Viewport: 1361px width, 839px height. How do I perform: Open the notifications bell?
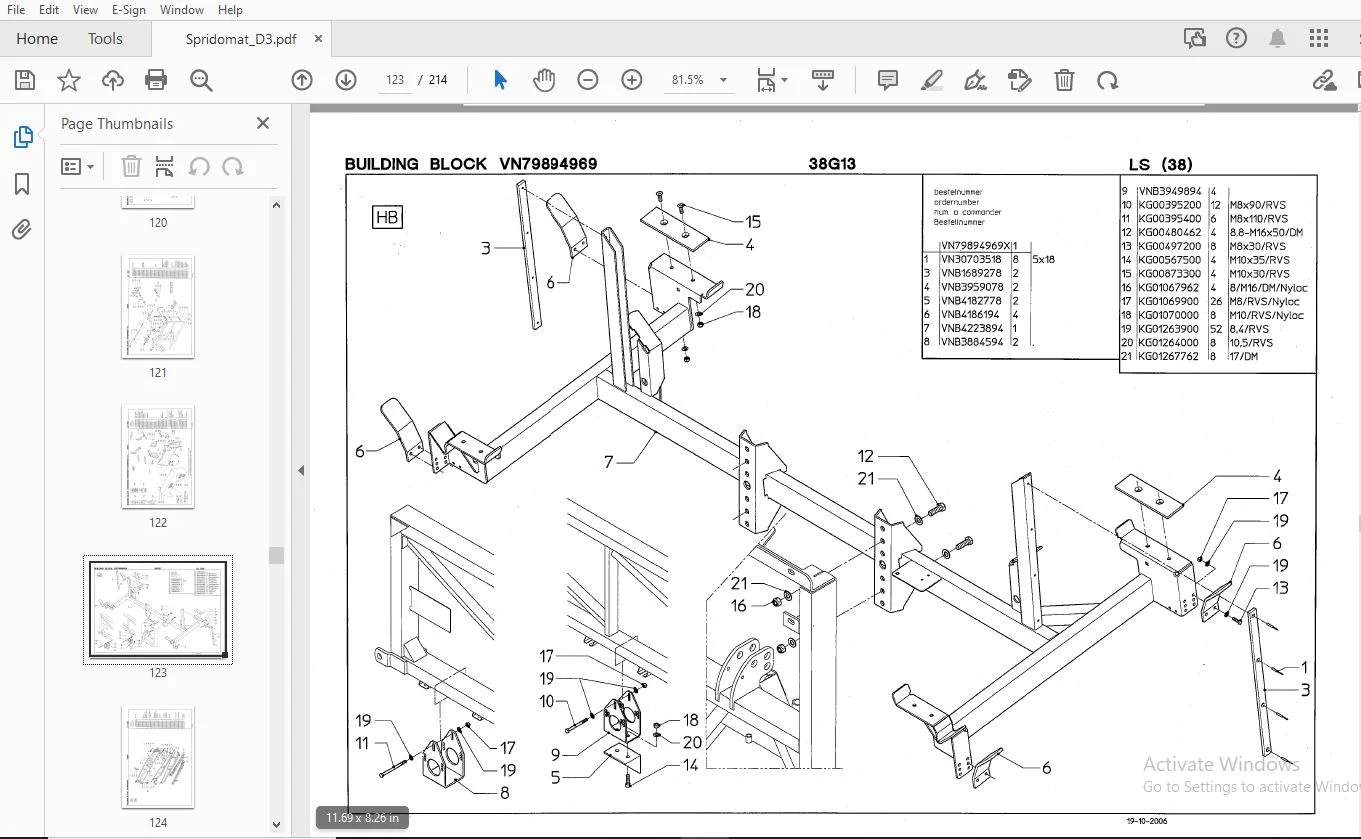click(1278, 39)
